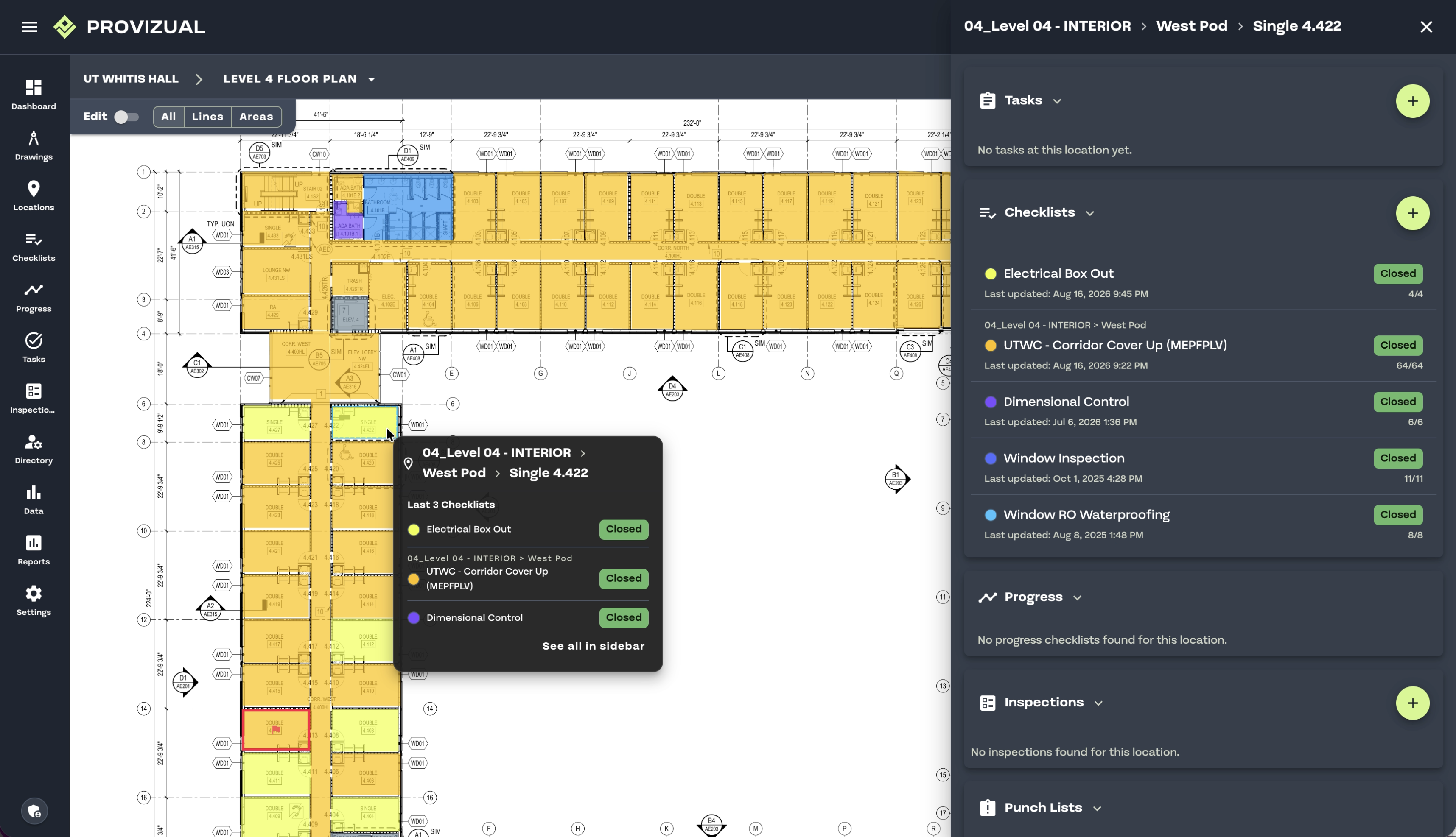
Task: Expand the Punch Lists section
Action: (x=1097, y=808)
